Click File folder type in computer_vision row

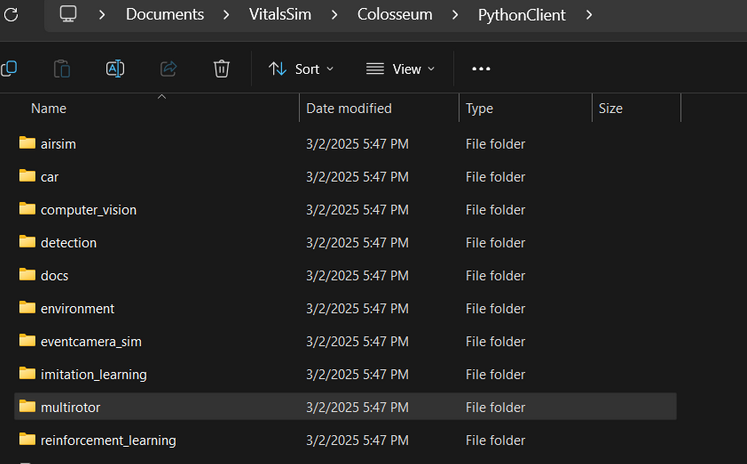click(495, 210)
